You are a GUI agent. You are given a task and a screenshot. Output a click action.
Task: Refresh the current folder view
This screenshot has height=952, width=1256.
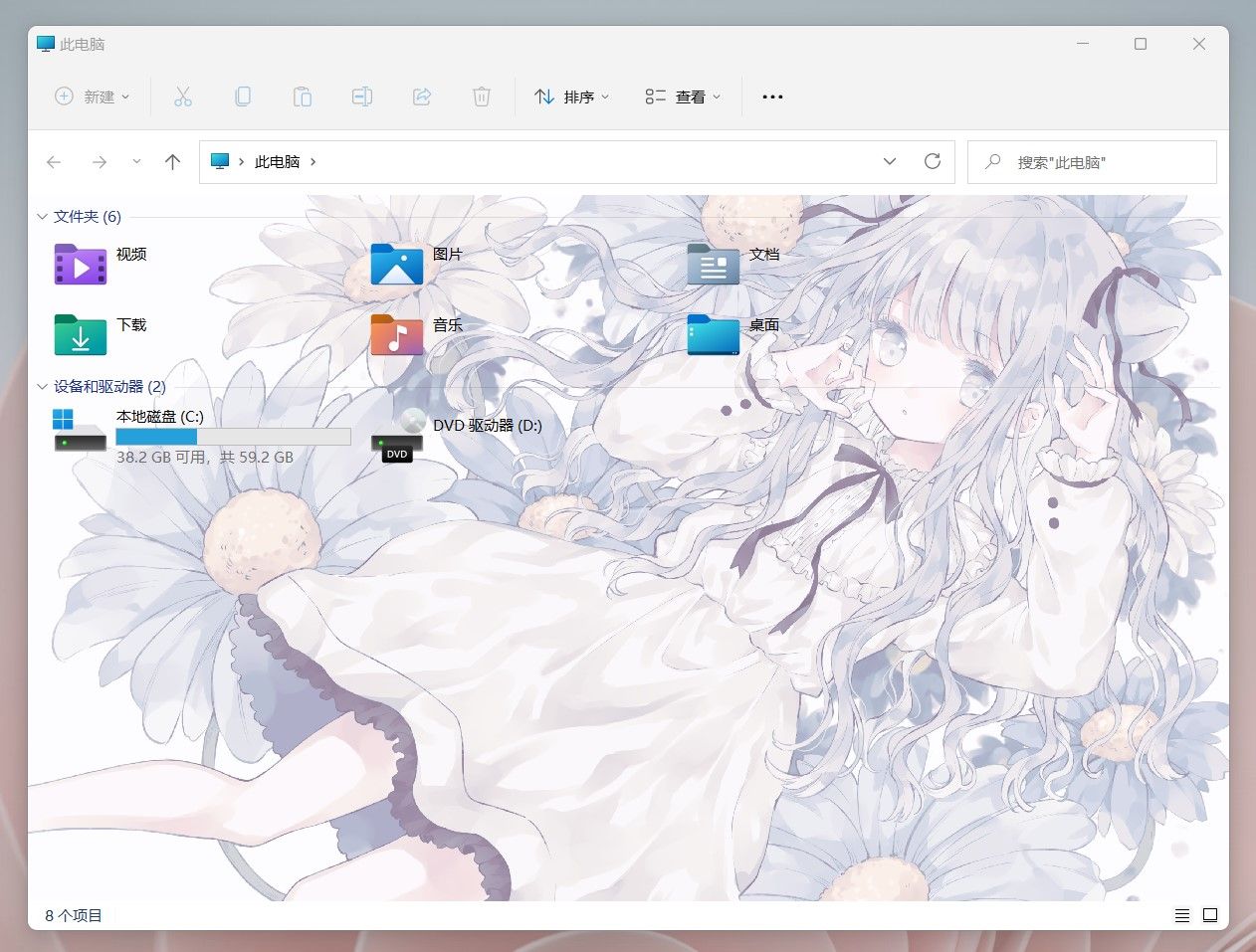click(933, 161)
